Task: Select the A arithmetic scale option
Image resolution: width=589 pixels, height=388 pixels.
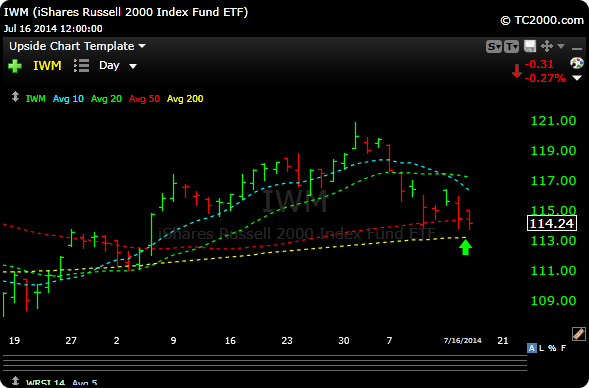Action: [532, 348]
